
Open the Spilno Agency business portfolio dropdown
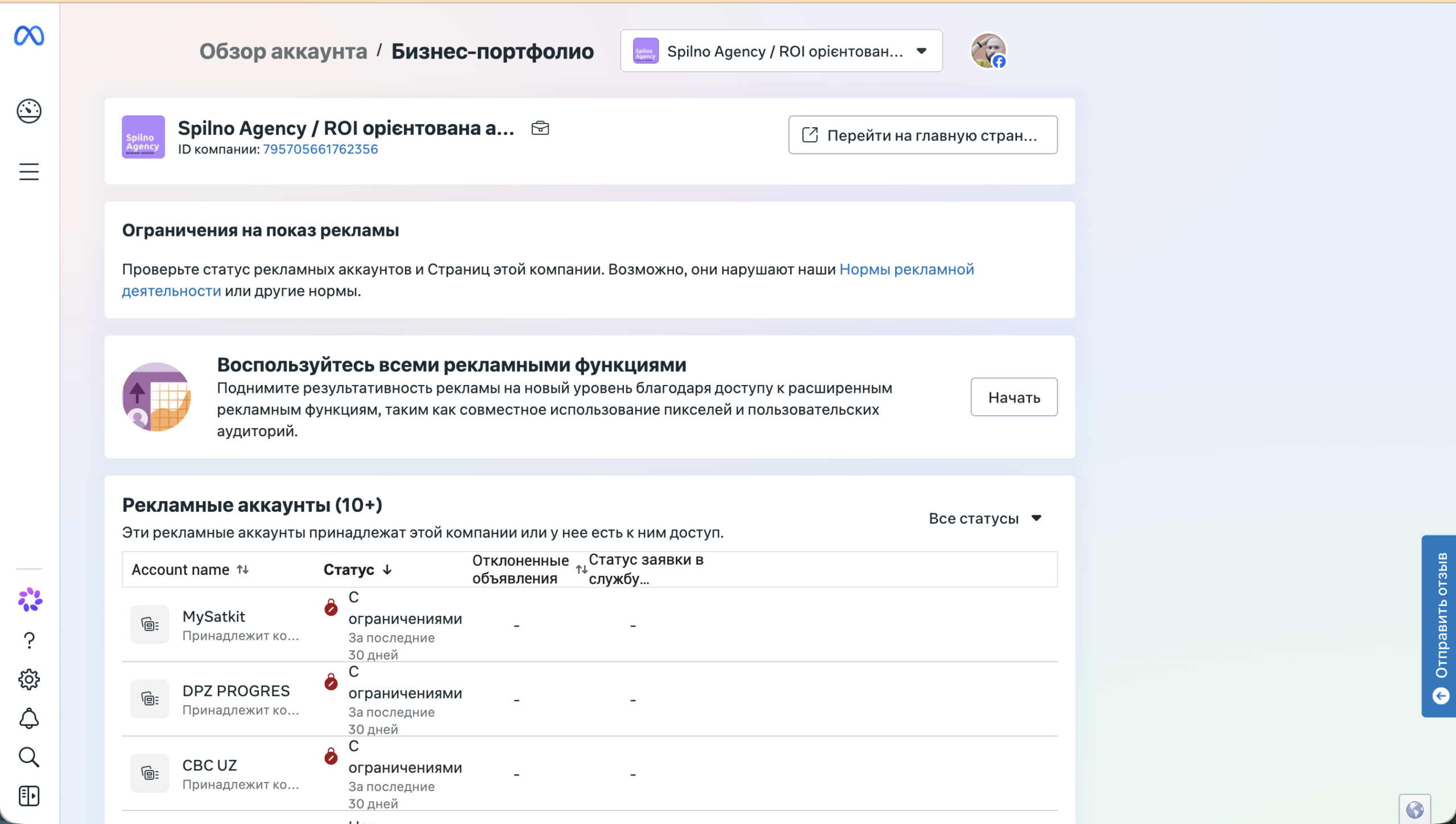click(x=781, y=51)
